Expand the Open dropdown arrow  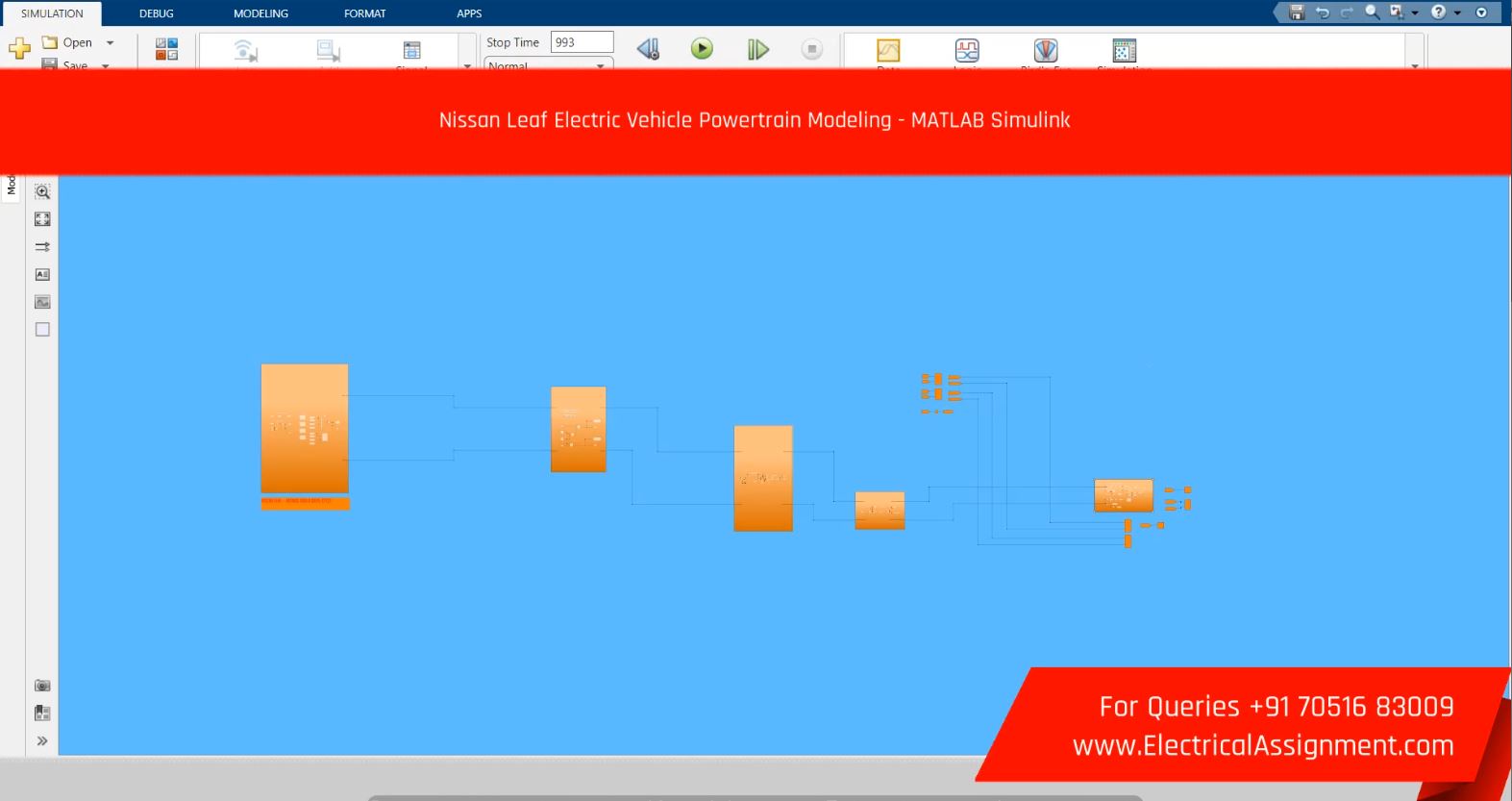[110, 42]
